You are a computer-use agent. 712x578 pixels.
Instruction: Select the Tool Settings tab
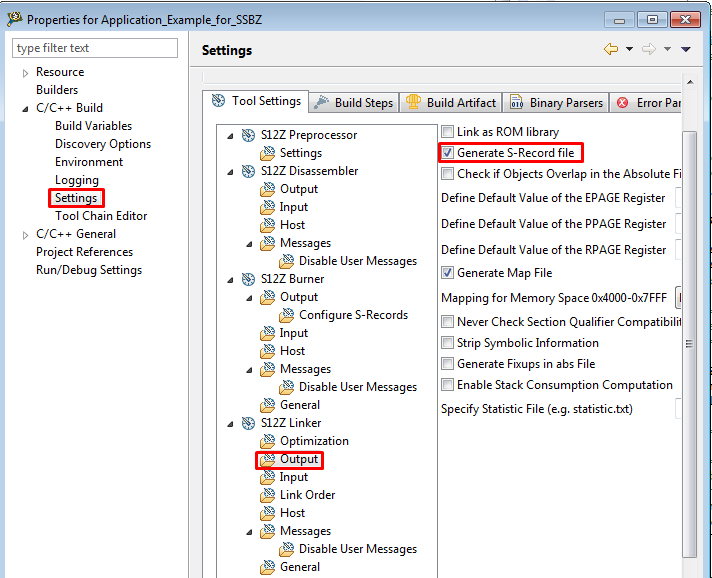tap(256, 101)
